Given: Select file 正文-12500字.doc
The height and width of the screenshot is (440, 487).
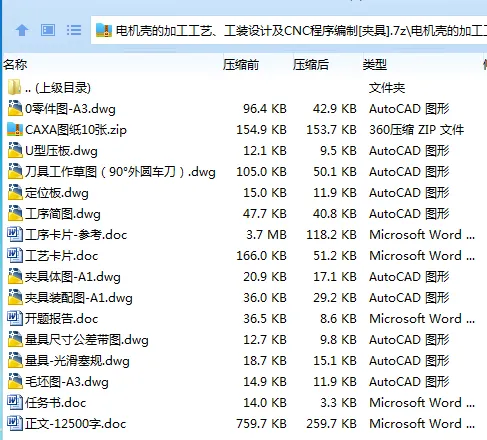Looking at the screenshot, I should [76, 424].
